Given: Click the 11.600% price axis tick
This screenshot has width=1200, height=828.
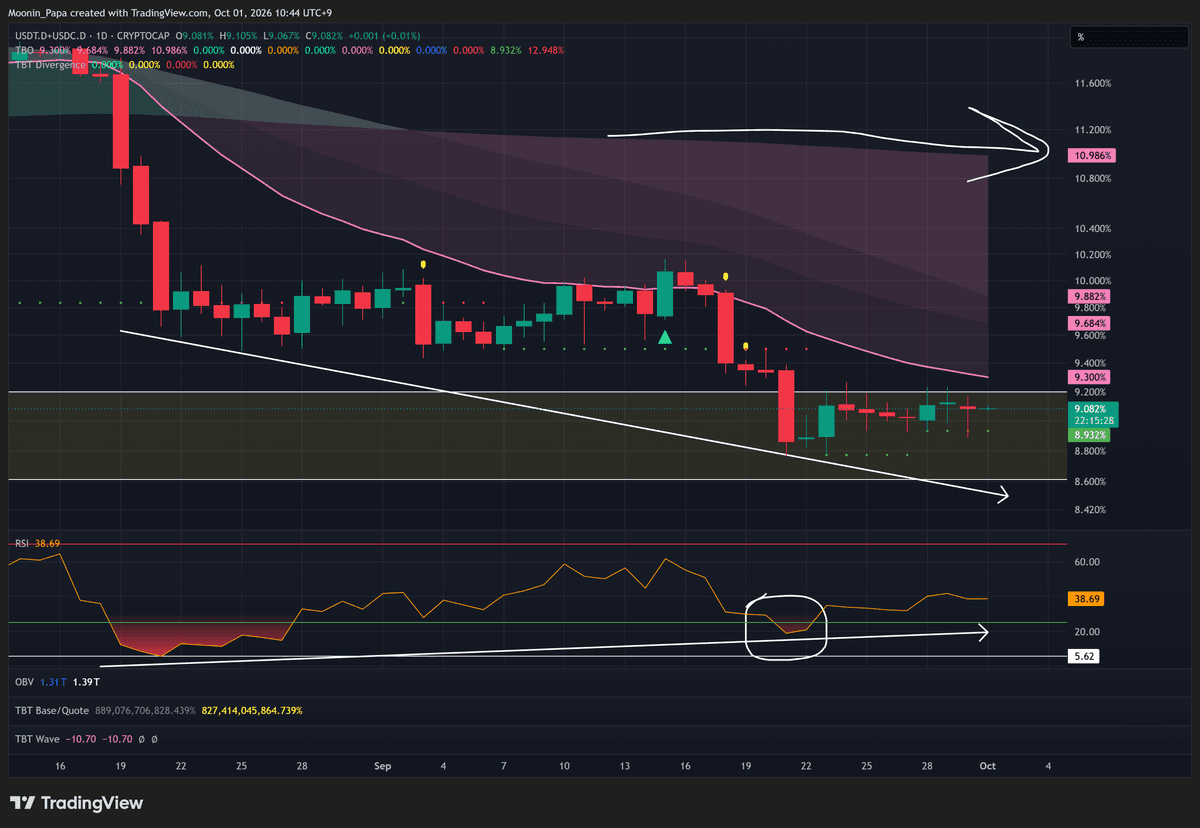Looking at the screenshot, I should 1093,83.
